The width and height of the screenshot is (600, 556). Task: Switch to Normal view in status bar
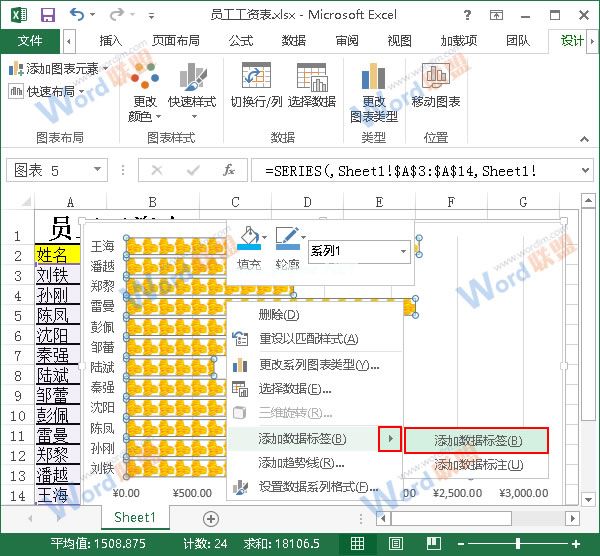pyautogui.click(x=357, y=543)
